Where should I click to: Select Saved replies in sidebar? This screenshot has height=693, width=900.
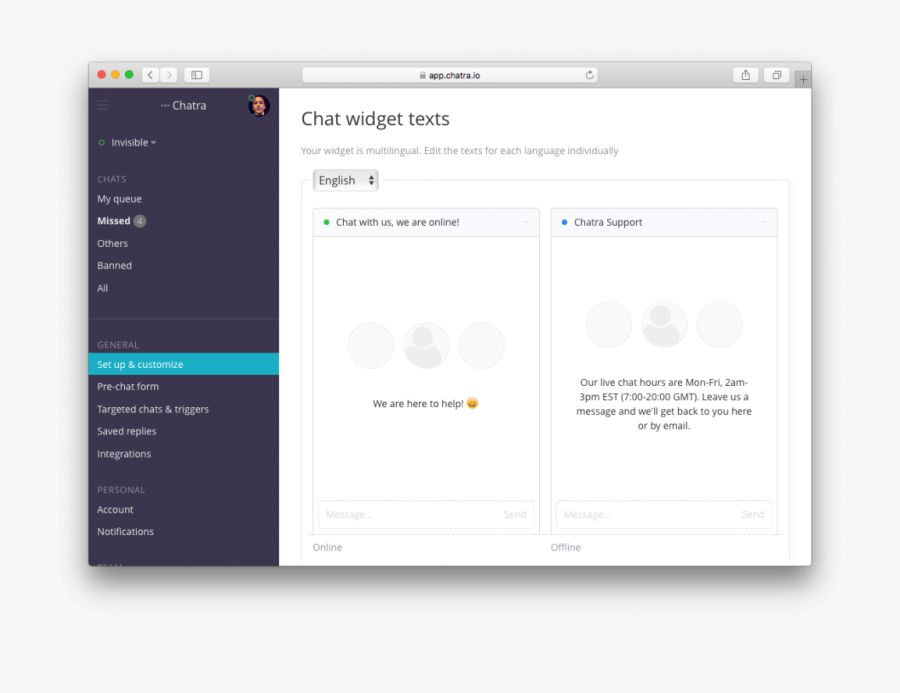pos(127,432)
